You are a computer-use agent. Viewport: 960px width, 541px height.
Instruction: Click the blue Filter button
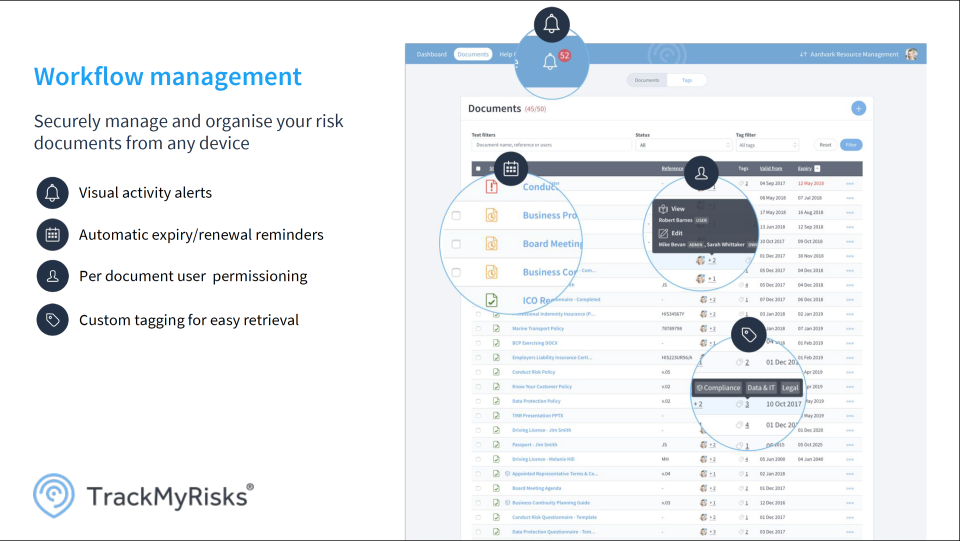pyautogui.click(x=851, y=145)
